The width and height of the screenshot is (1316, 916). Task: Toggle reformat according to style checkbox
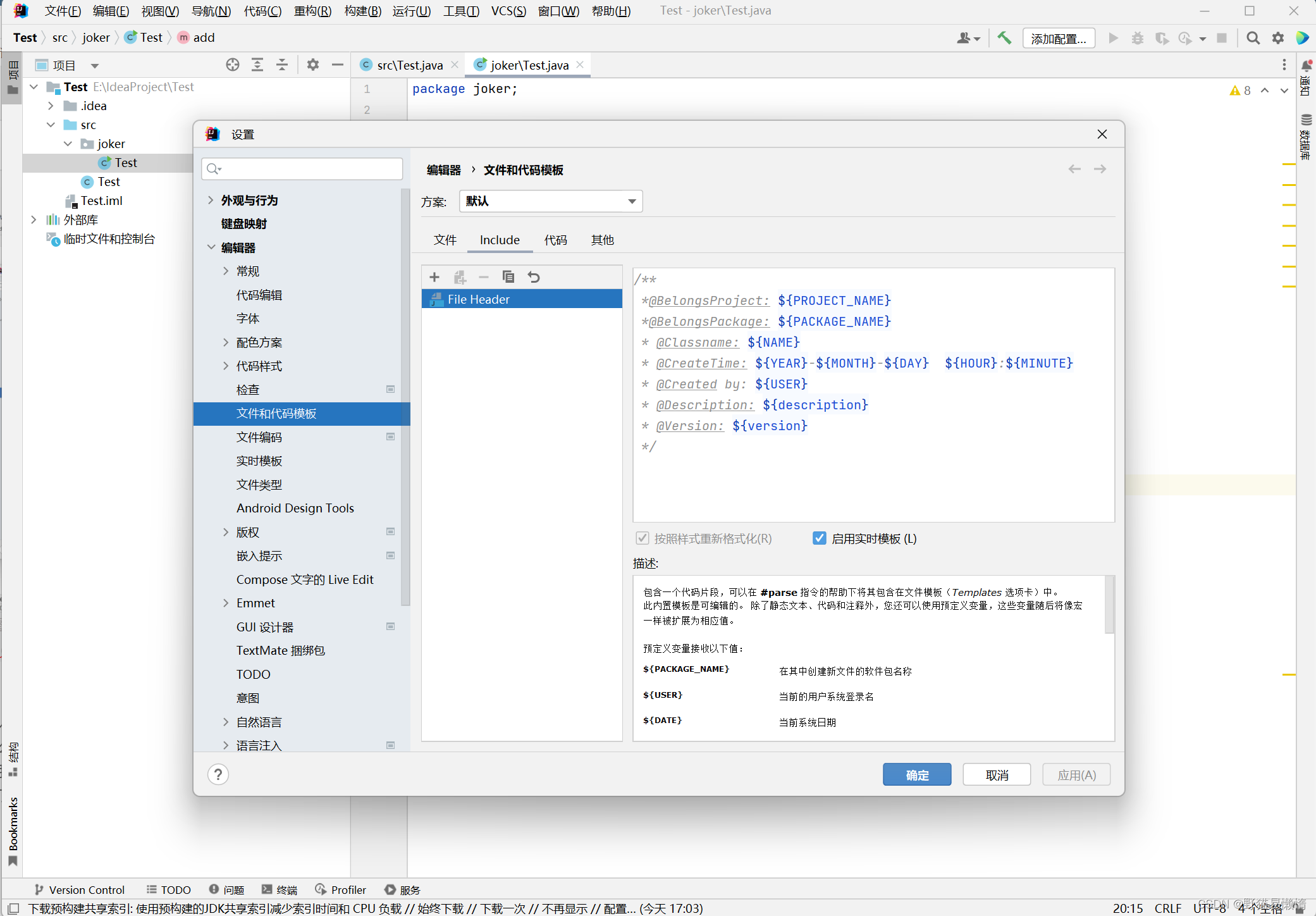[x=643, y=538]
